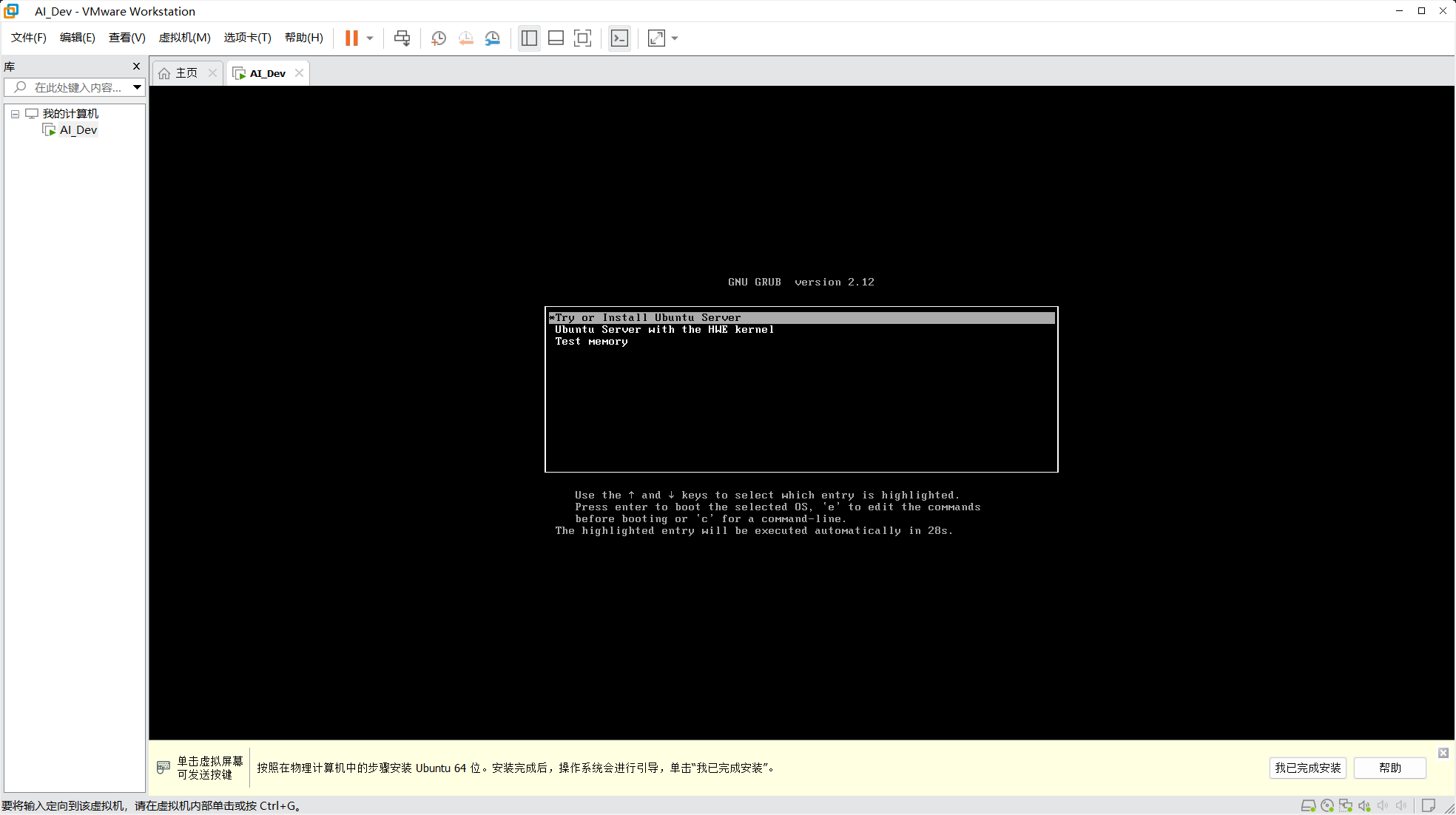
Task: Close the 主页 tab
Action: point(212,72)
